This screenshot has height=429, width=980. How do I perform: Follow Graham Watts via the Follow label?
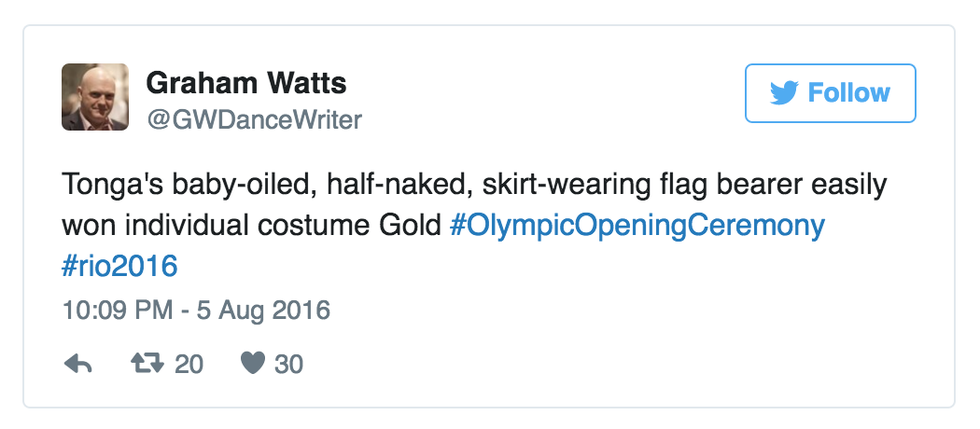849,93
